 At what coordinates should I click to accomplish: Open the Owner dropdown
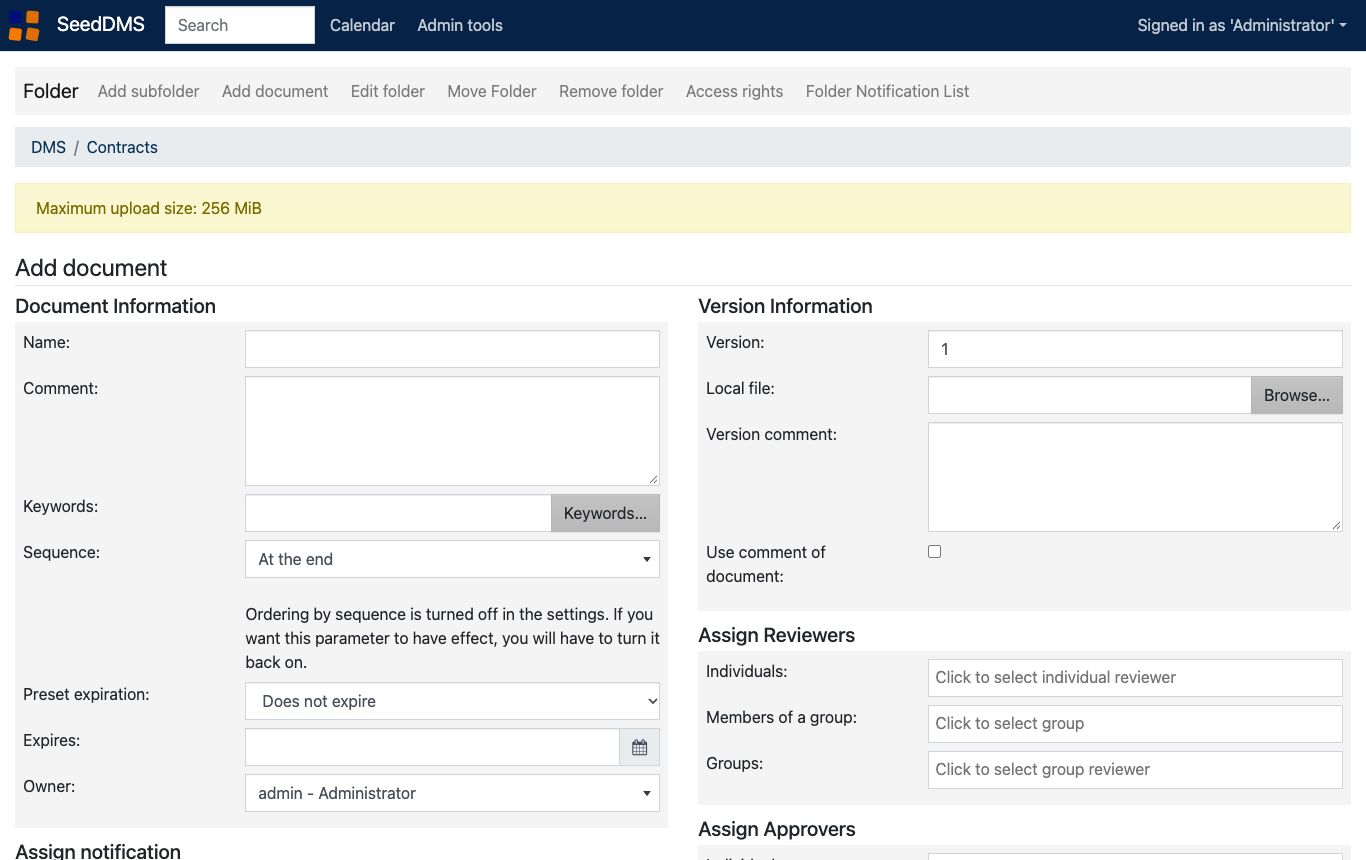pyautogui.click(x=452, y=793)
